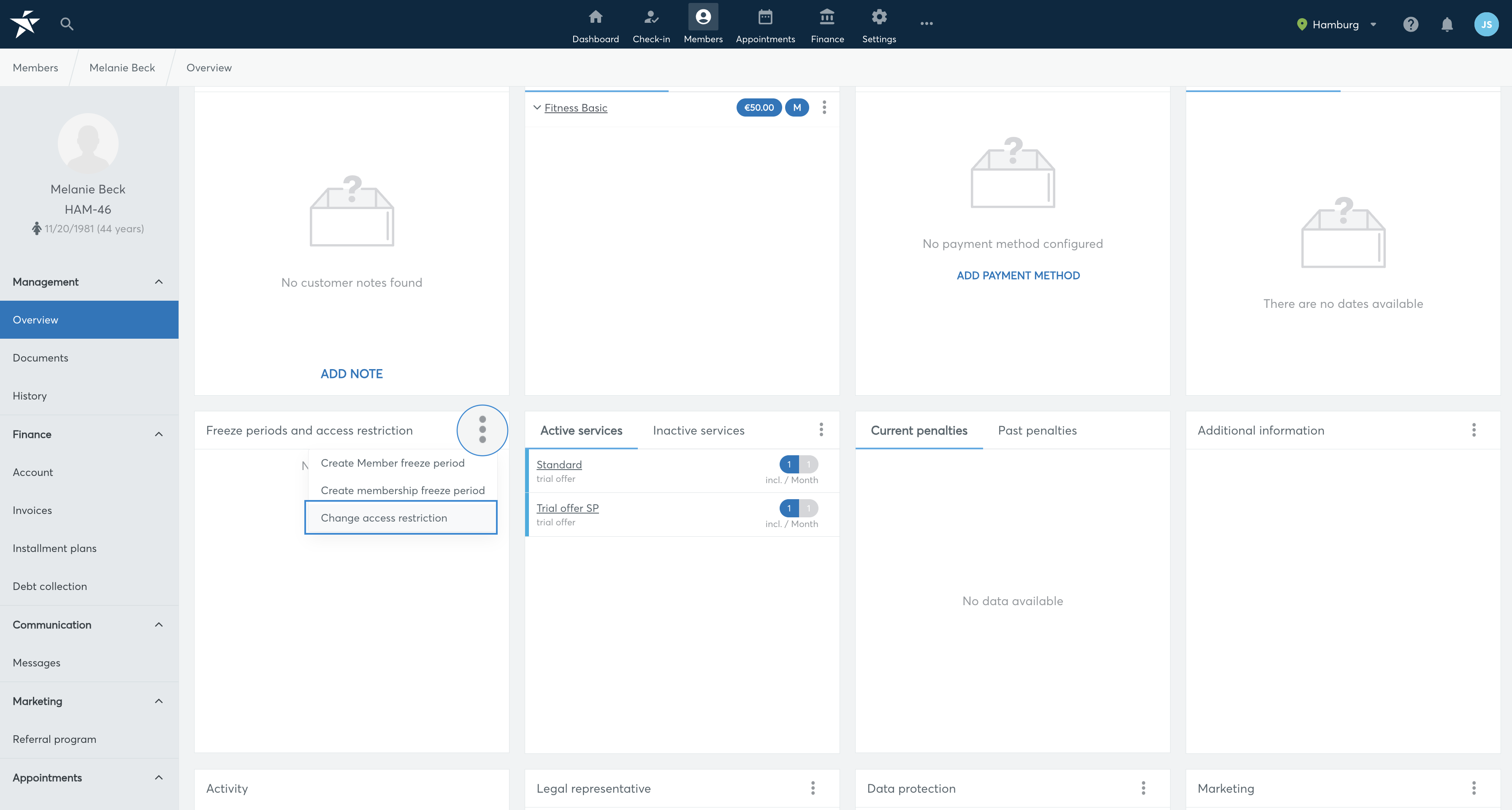Click the ADD NOTE button
Viewport: 1512px width, 810px height.
(x=352, y=374)
